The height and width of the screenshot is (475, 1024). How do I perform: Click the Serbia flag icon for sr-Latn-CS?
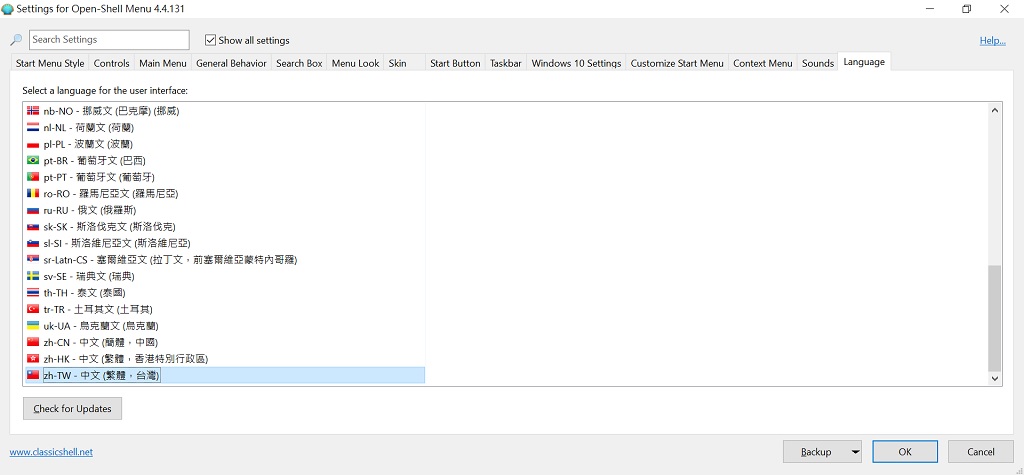(x=33, y=259)
